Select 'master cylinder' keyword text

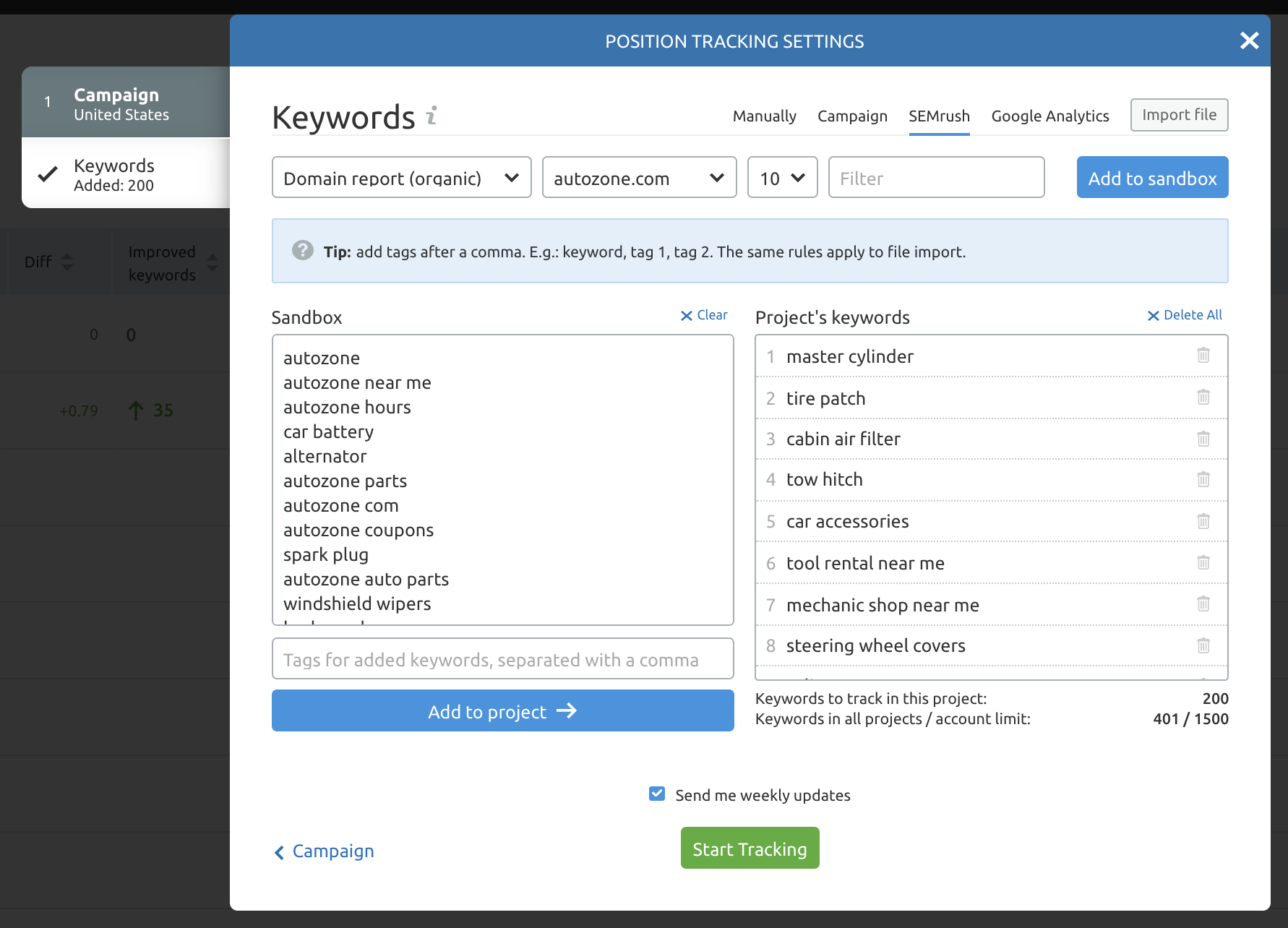(849, 356)
